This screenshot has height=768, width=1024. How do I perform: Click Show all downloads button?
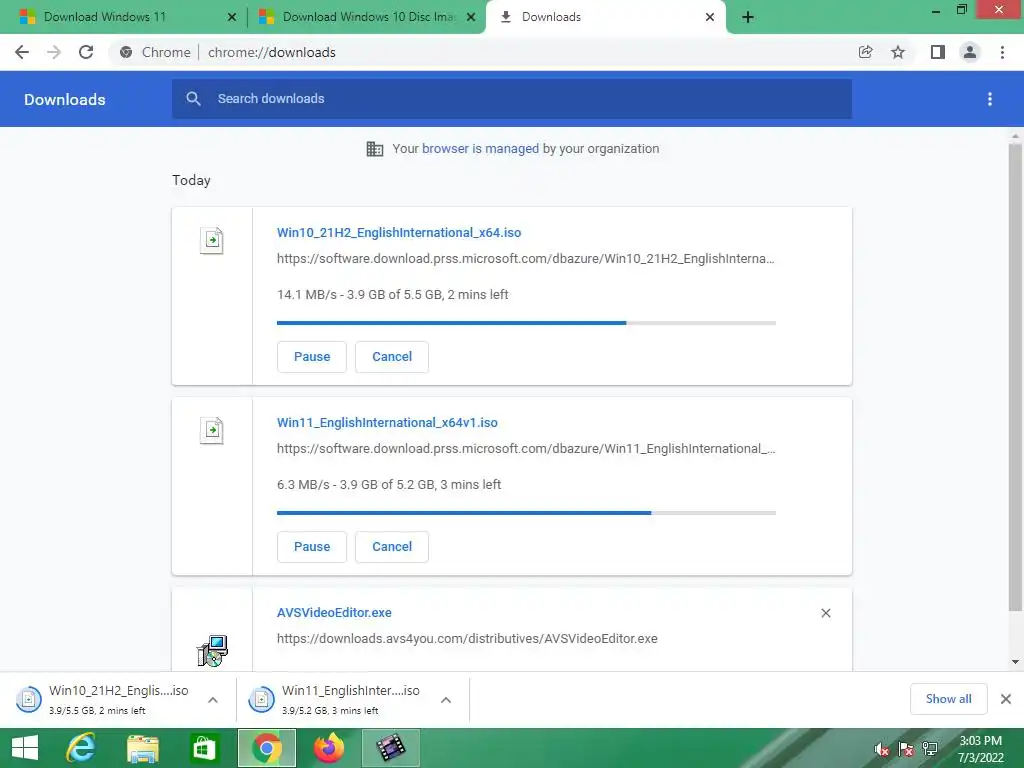948,699
